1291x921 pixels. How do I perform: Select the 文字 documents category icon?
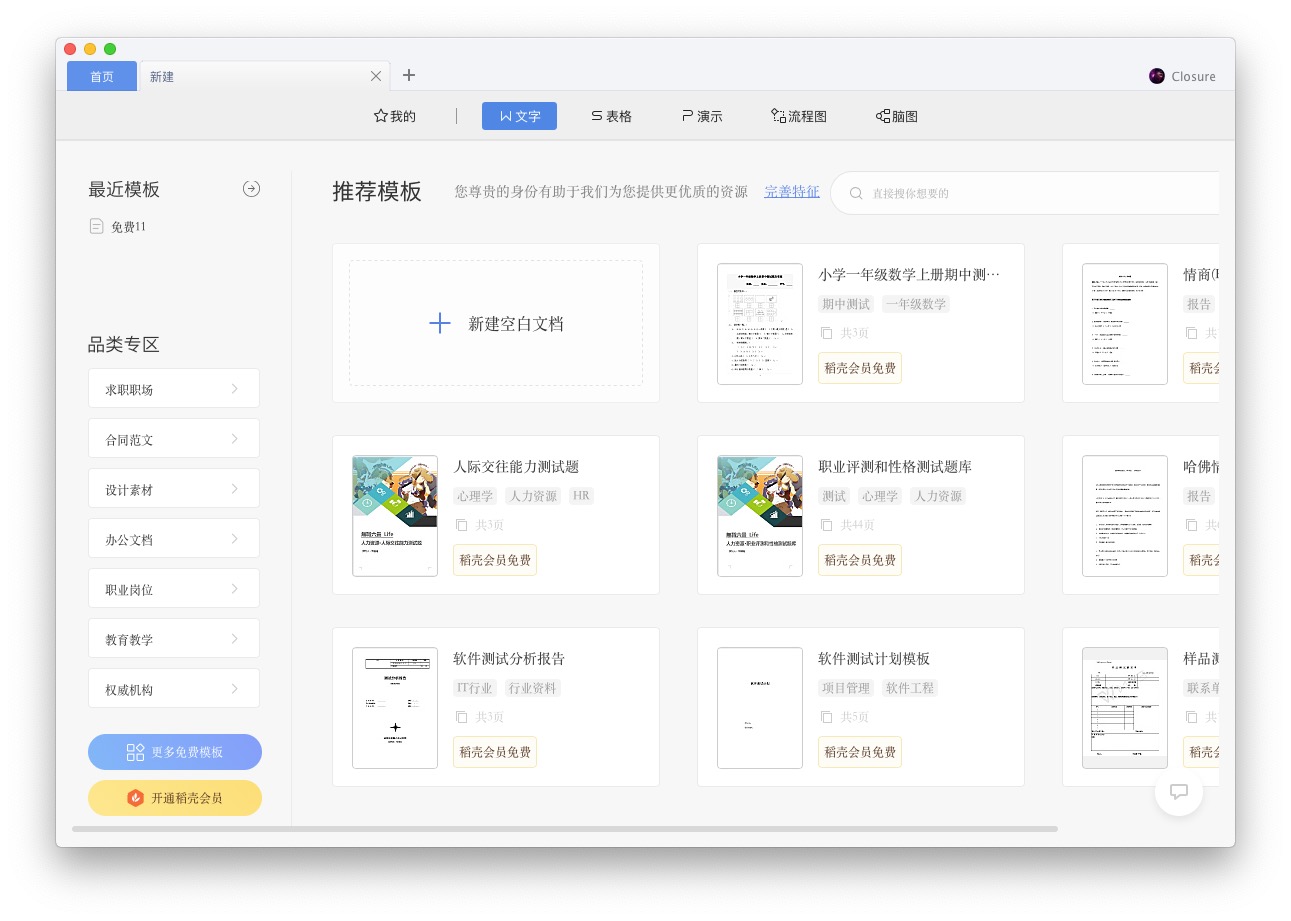[519, 115]
